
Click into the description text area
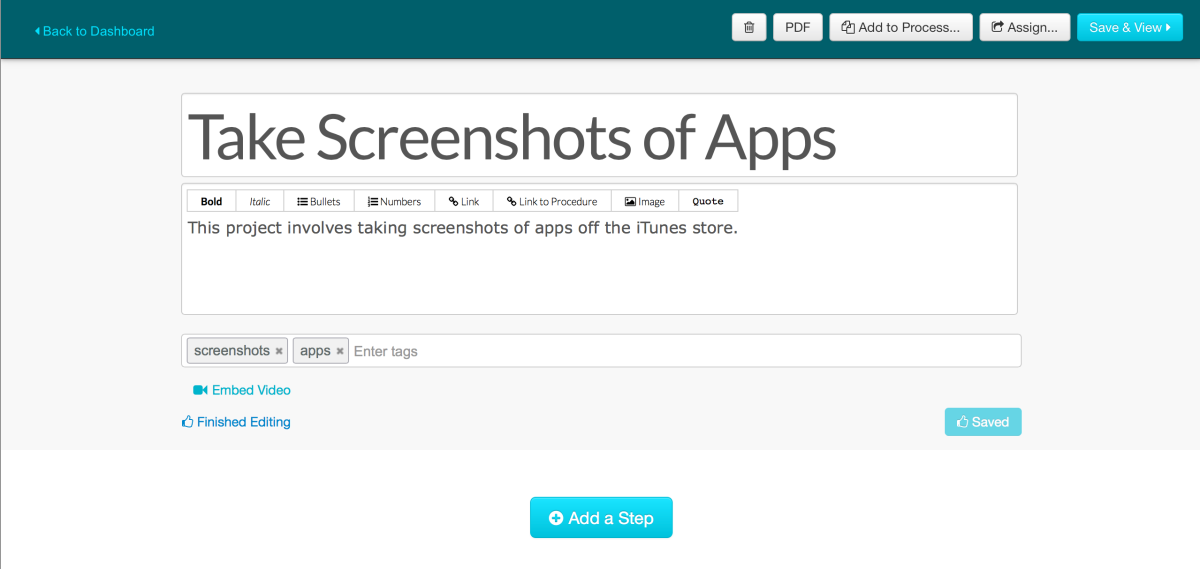(x=599, y=262)
